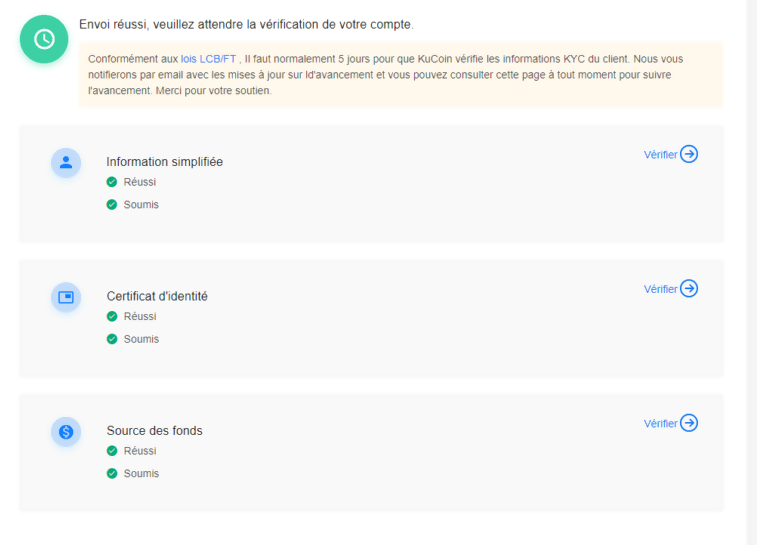The image size is (757, 545).
Task: Click Réussi text under Source des fonds
Action: pyautogui.click(x=140, y=451)
